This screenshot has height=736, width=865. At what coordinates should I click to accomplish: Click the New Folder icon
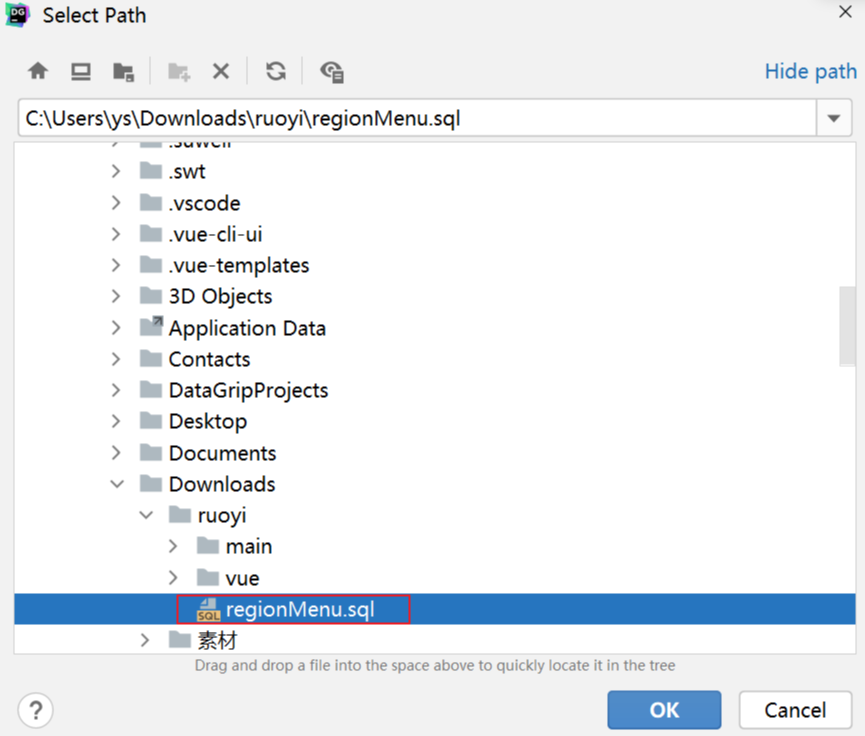point(179,71)
